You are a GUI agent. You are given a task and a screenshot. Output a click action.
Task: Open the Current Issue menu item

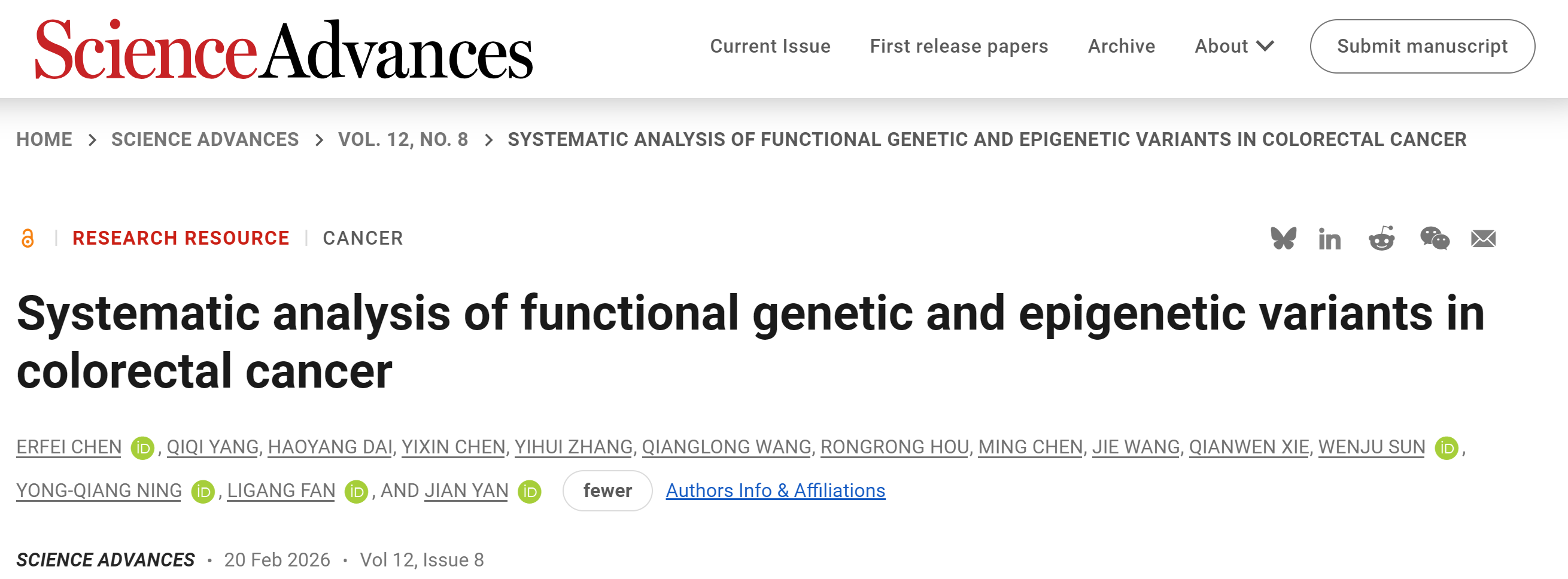(x=770, y=46)
